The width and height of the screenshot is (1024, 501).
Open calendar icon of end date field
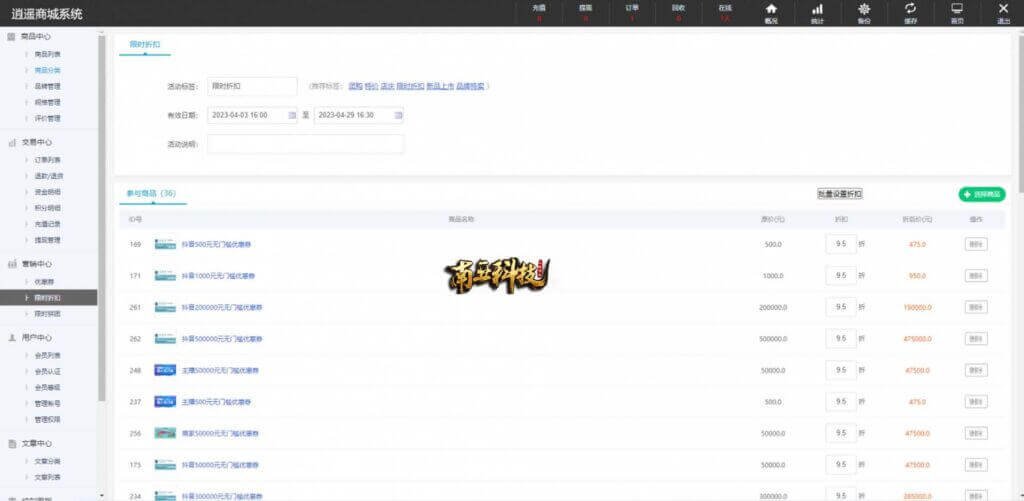click(398, 115)
